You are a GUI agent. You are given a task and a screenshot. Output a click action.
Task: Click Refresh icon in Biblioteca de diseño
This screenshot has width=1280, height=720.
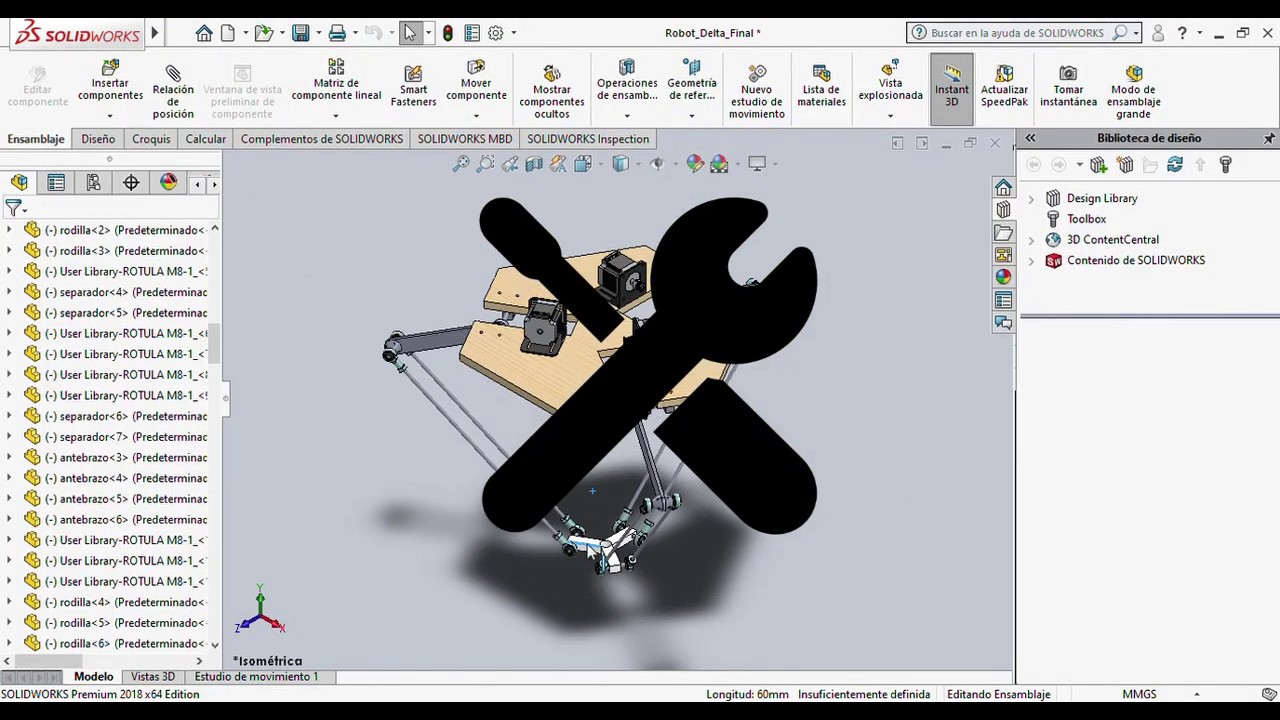(1175, 164)
